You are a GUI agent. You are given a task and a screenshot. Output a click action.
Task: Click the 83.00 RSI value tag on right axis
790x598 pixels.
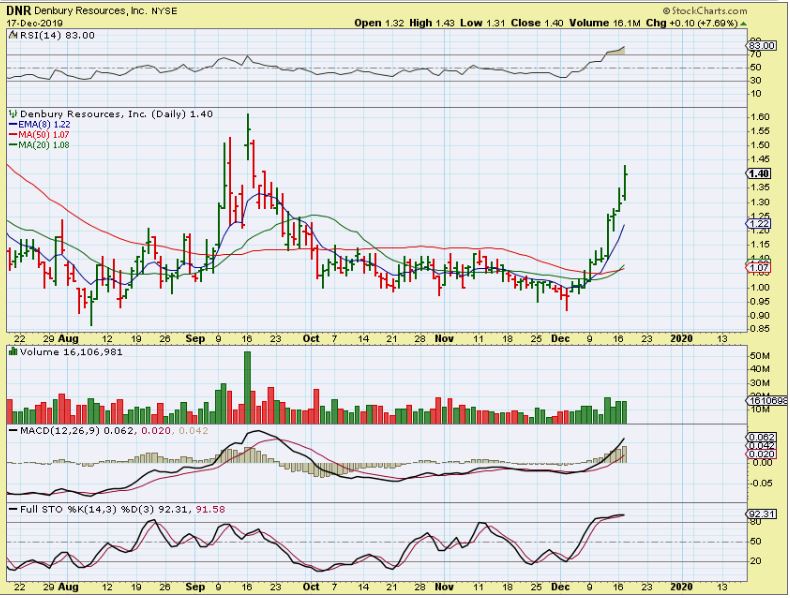pos(761,45)
